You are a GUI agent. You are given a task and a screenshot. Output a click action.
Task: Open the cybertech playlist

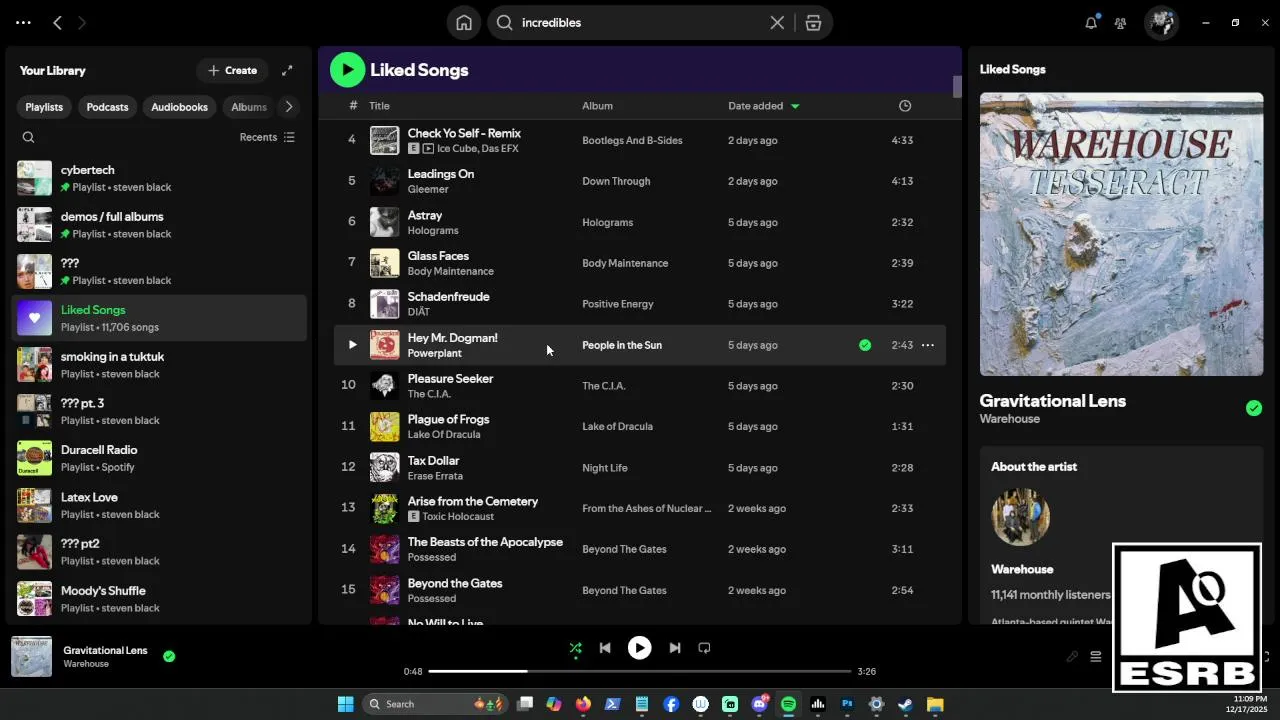(x=160, y=178)
